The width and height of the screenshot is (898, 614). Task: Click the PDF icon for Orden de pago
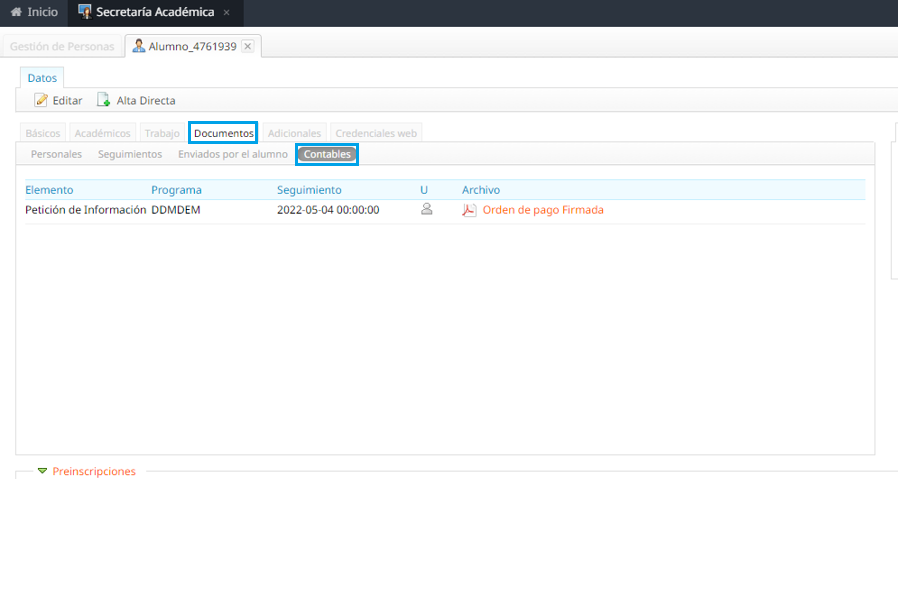click(x=469, y=210)
